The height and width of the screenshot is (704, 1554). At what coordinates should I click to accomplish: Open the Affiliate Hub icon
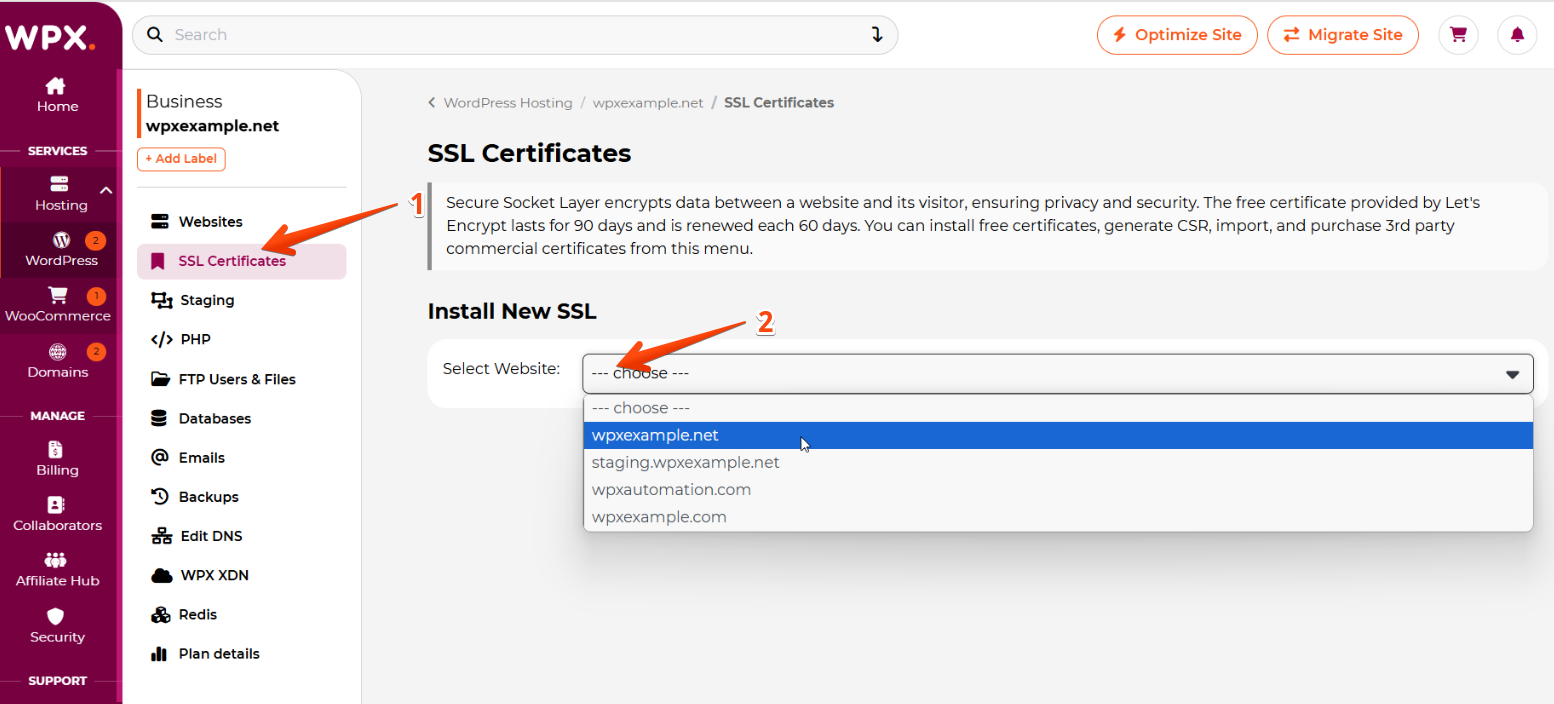(57, 560)
